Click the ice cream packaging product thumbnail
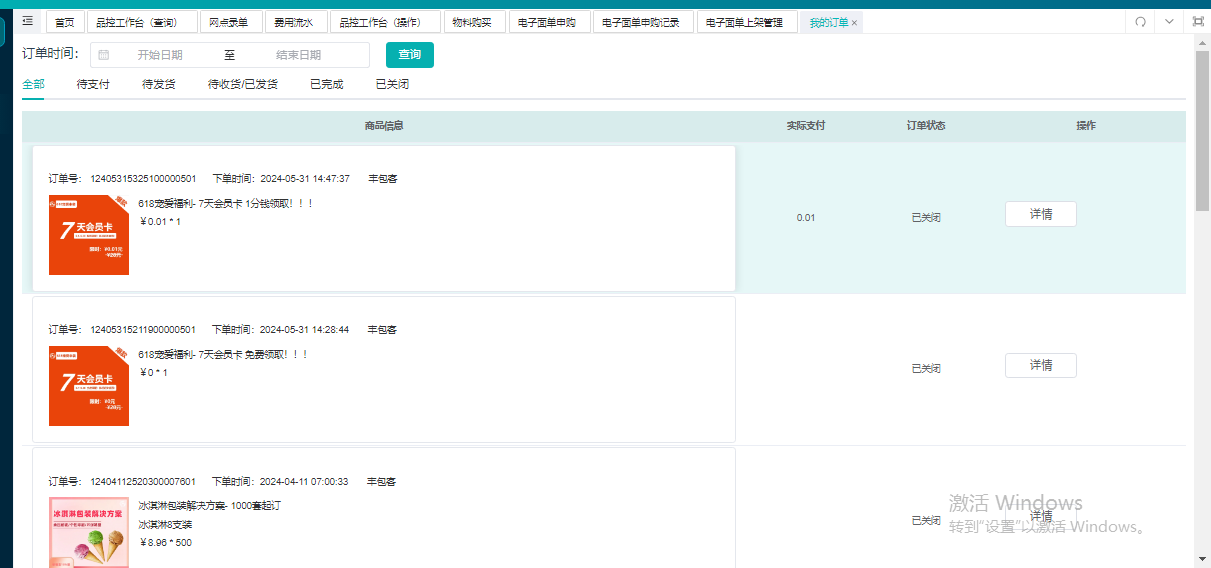This screenshot has height=568, width=1211. [89, 532]
